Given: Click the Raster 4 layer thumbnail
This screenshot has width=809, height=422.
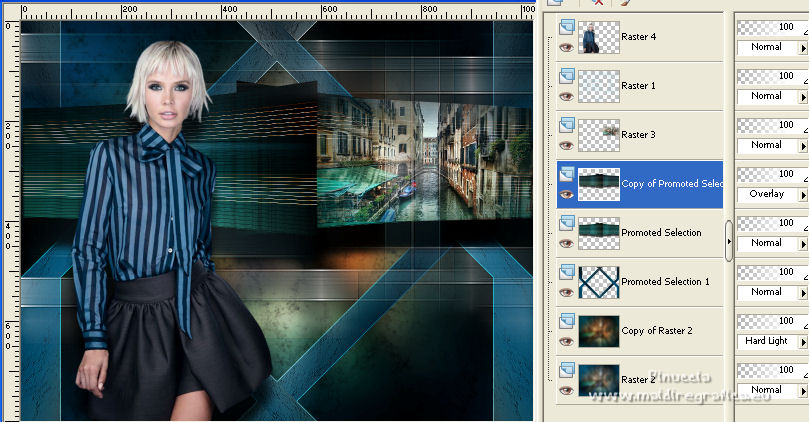Looking at the screenshot, I should pyautogui.click(x=598, y=37).
